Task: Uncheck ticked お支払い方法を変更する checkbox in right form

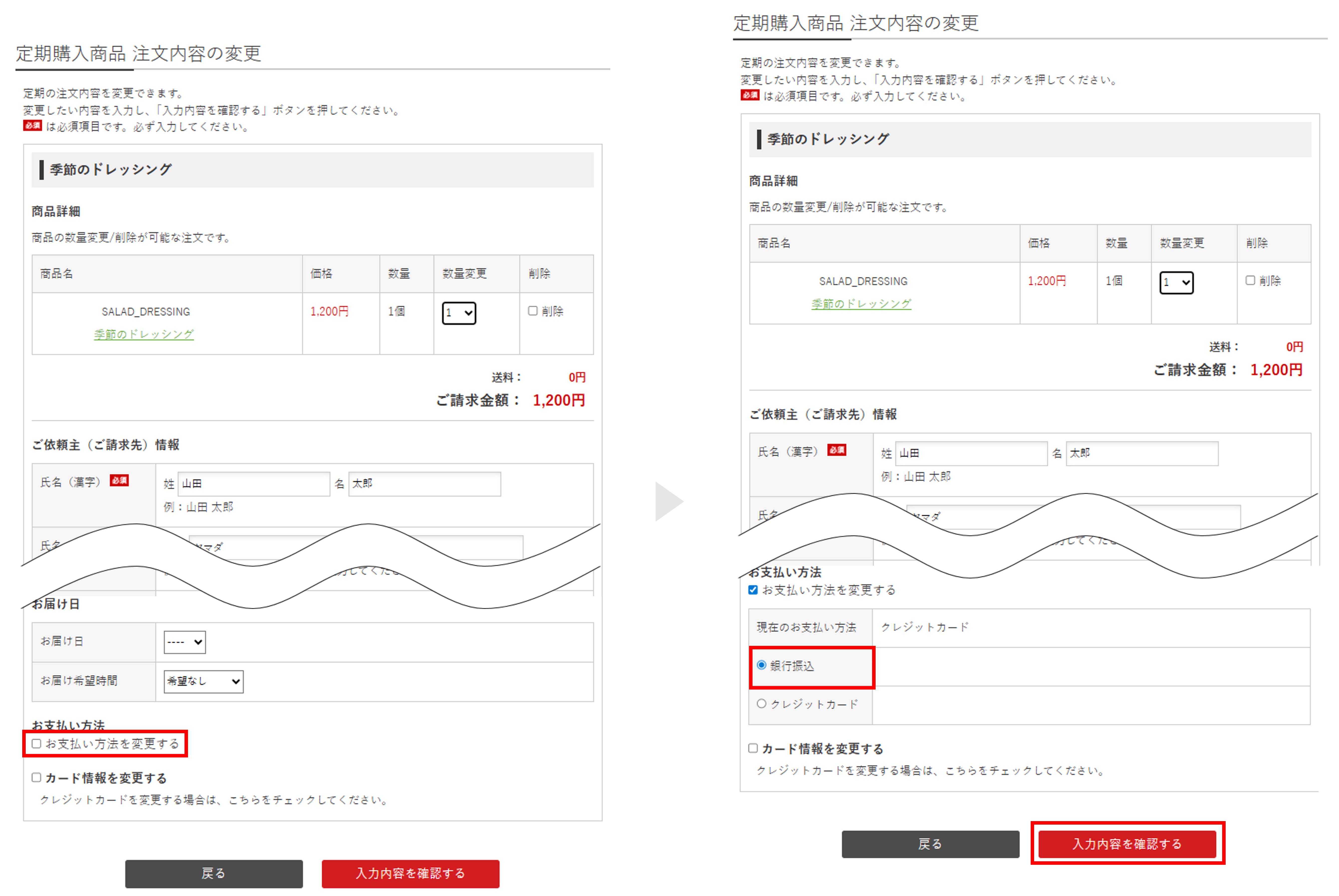Action: click(753, 590)
